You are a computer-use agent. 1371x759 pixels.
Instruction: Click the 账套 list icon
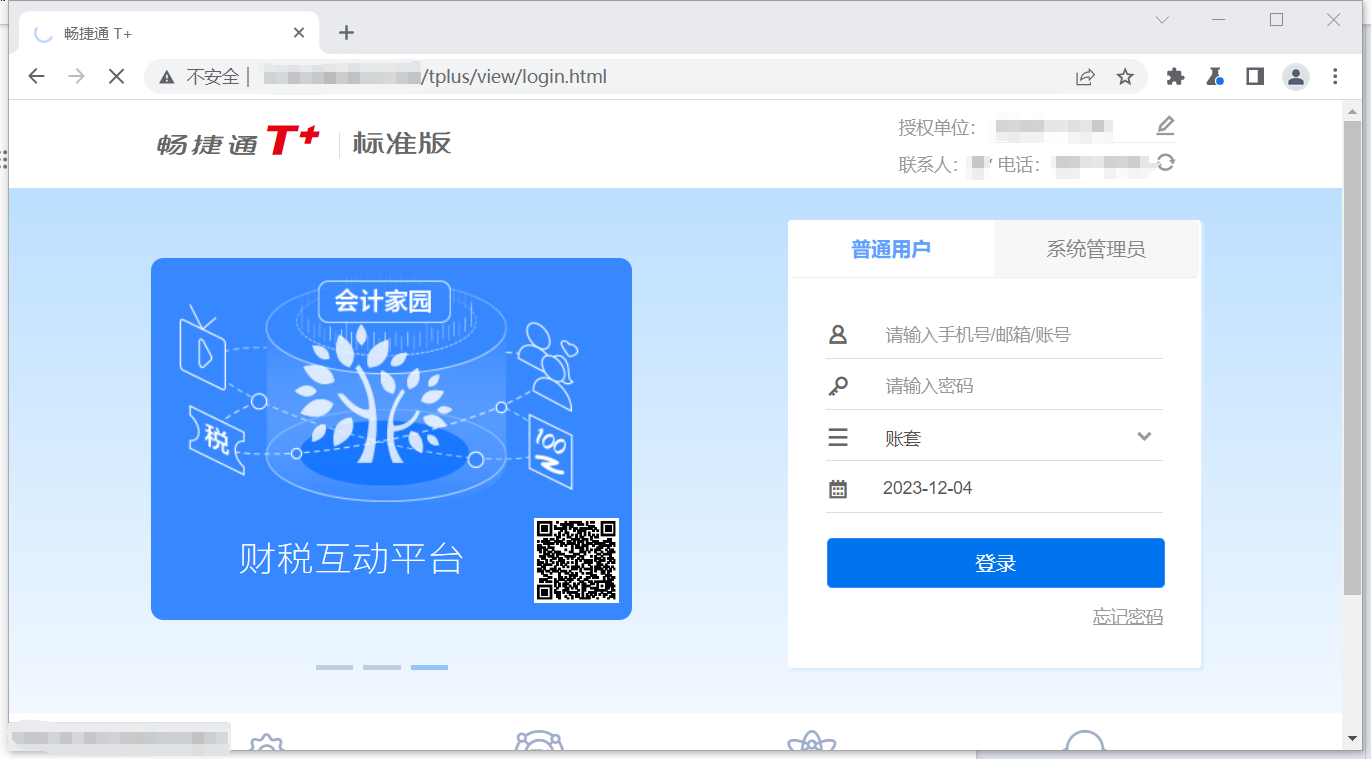pyautogui.click(x=838, y=438)
